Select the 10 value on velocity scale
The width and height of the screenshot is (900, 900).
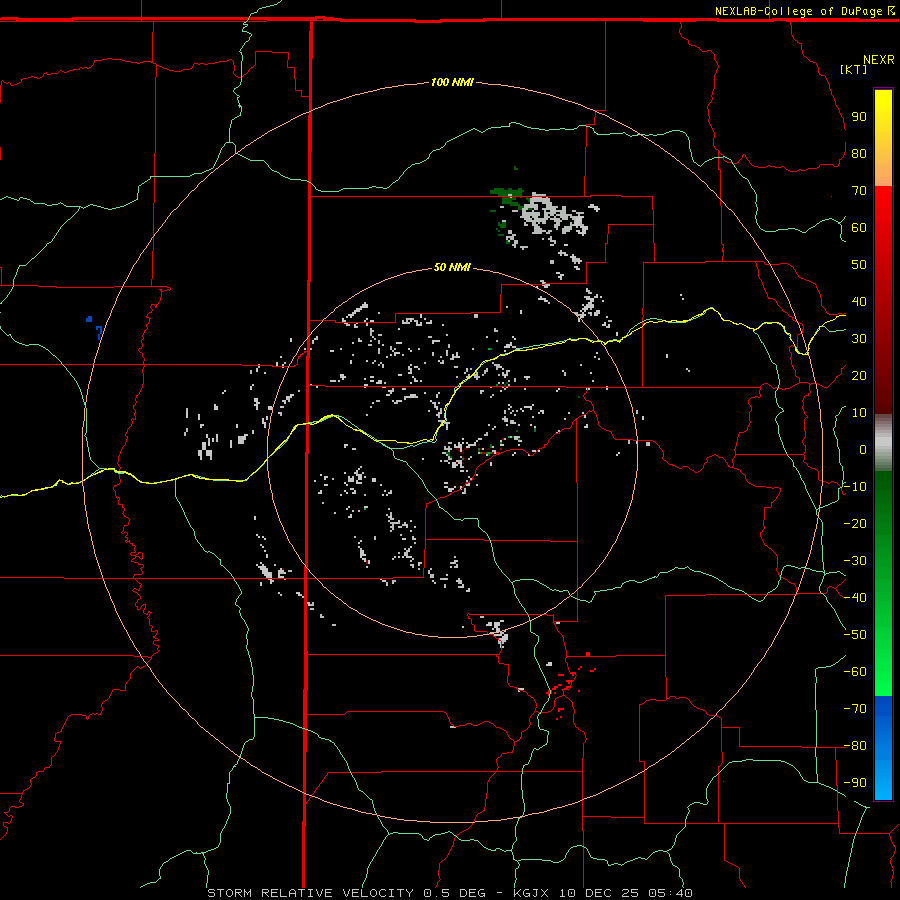(859, 413)
